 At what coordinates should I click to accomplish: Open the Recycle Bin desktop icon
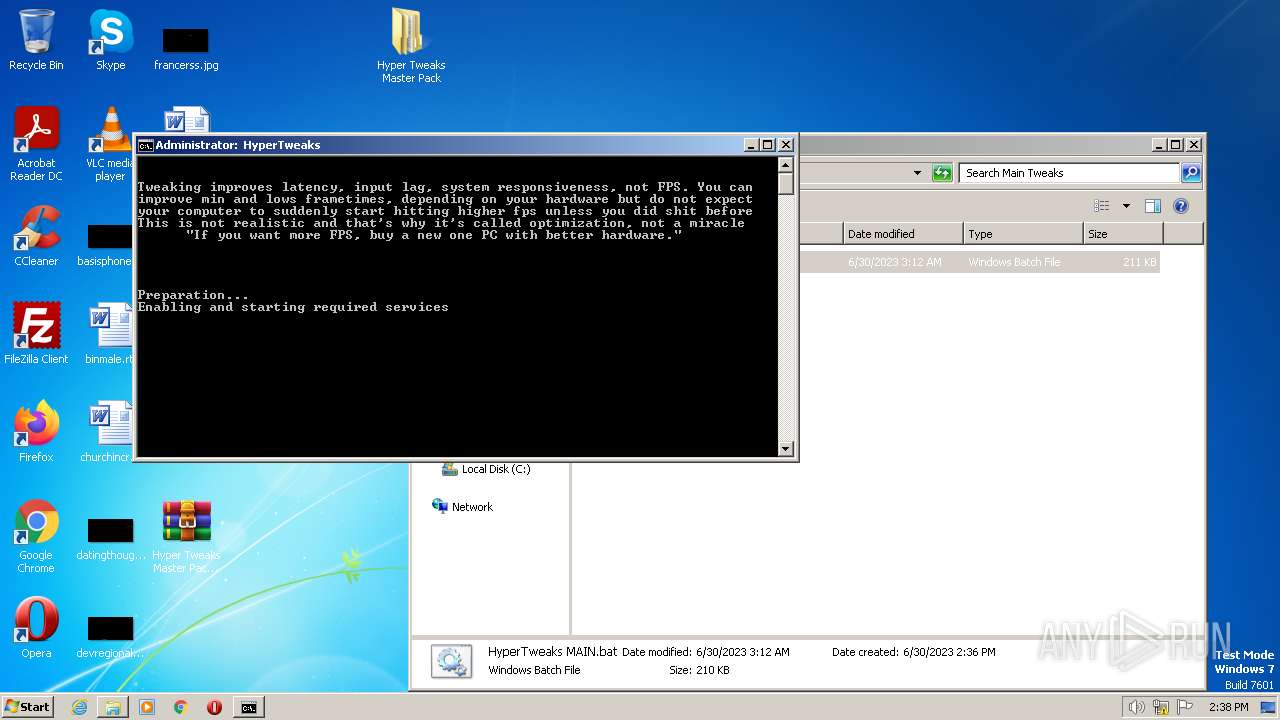(x=36, y=40)
